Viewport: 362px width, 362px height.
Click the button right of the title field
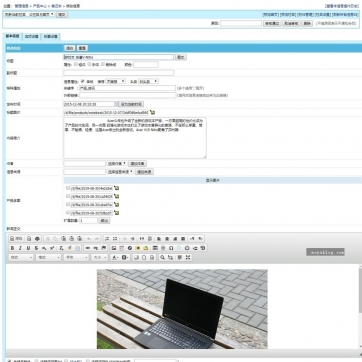[181, 57]
